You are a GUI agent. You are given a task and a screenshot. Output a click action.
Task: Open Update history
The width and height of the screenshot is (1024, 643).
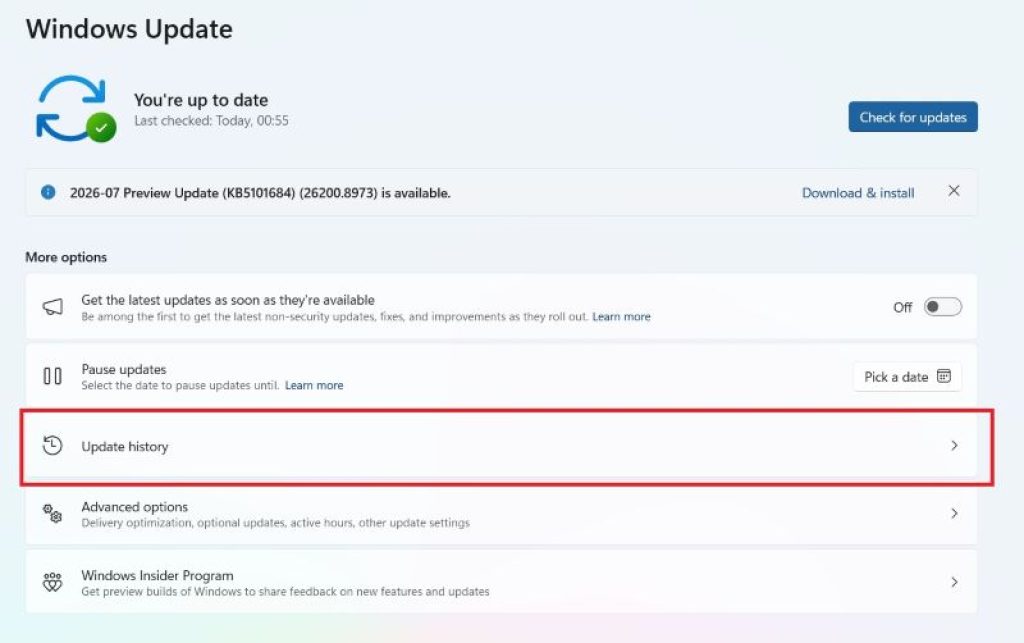coord(501,446)
